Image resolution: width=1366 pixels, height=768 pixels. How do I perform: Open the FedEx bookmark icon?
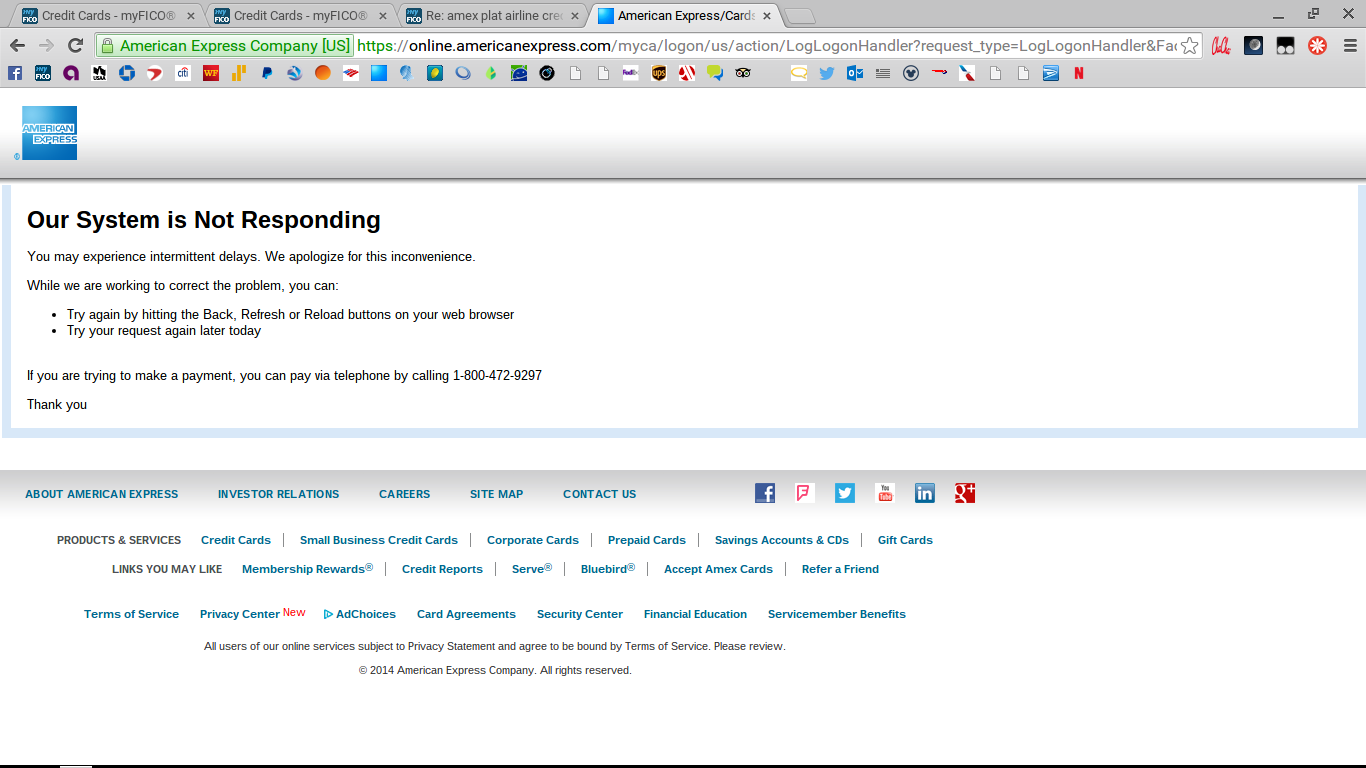pos(630,73)
